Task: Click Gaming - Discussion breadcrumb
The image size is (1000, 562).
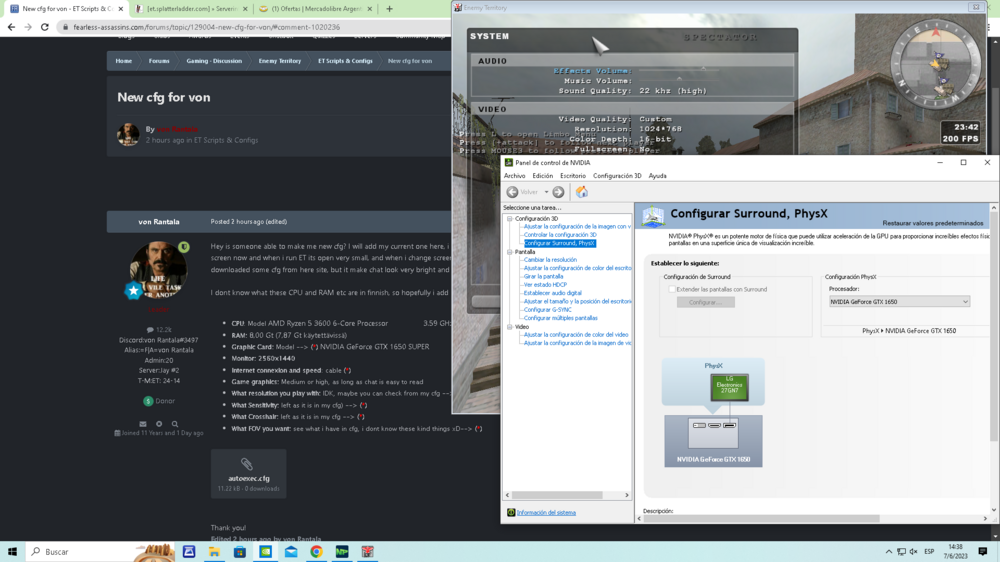Action: pyautogui.click(x=214, y=61)
